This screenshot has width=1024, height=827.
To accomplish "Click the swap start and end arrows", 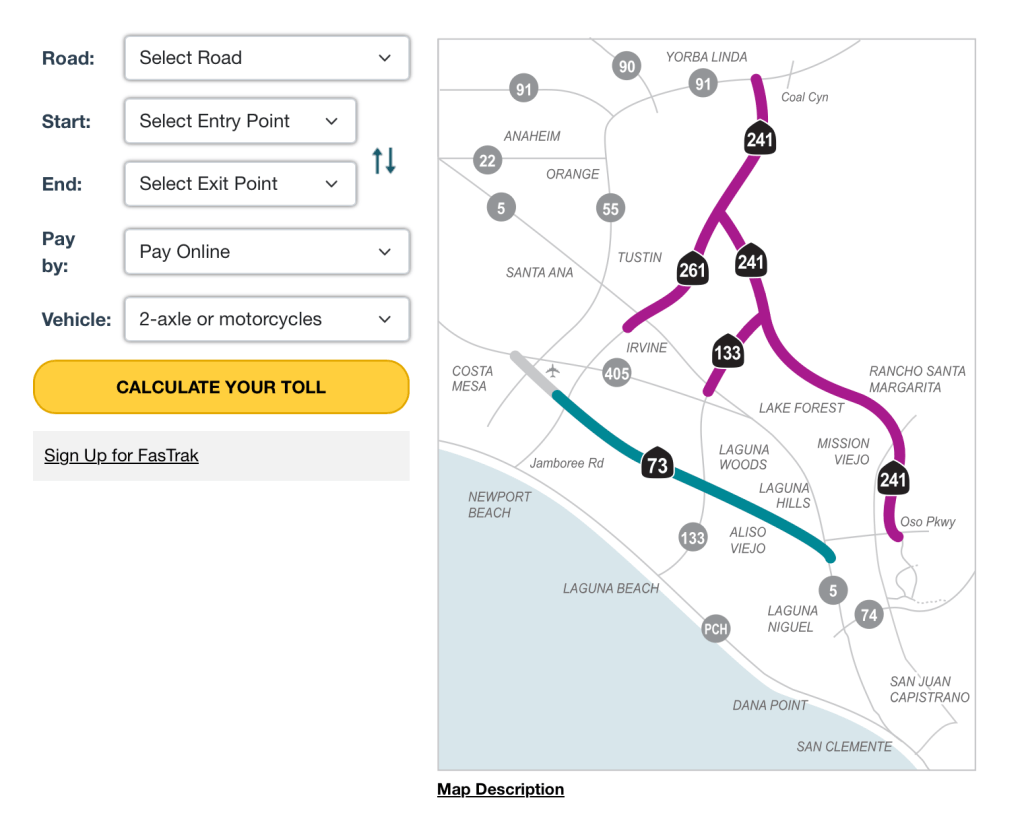I will tap(384, 161).
